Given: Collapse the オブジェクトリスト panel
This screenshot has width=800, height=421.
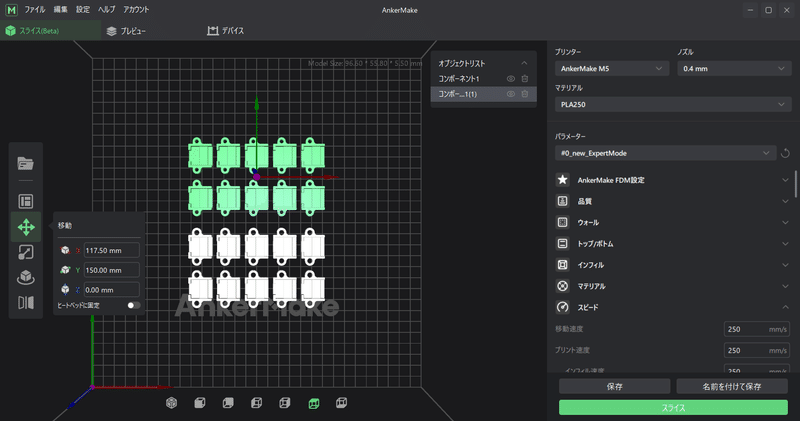Looking at the screenshot, I should click(x=524, y=63).
